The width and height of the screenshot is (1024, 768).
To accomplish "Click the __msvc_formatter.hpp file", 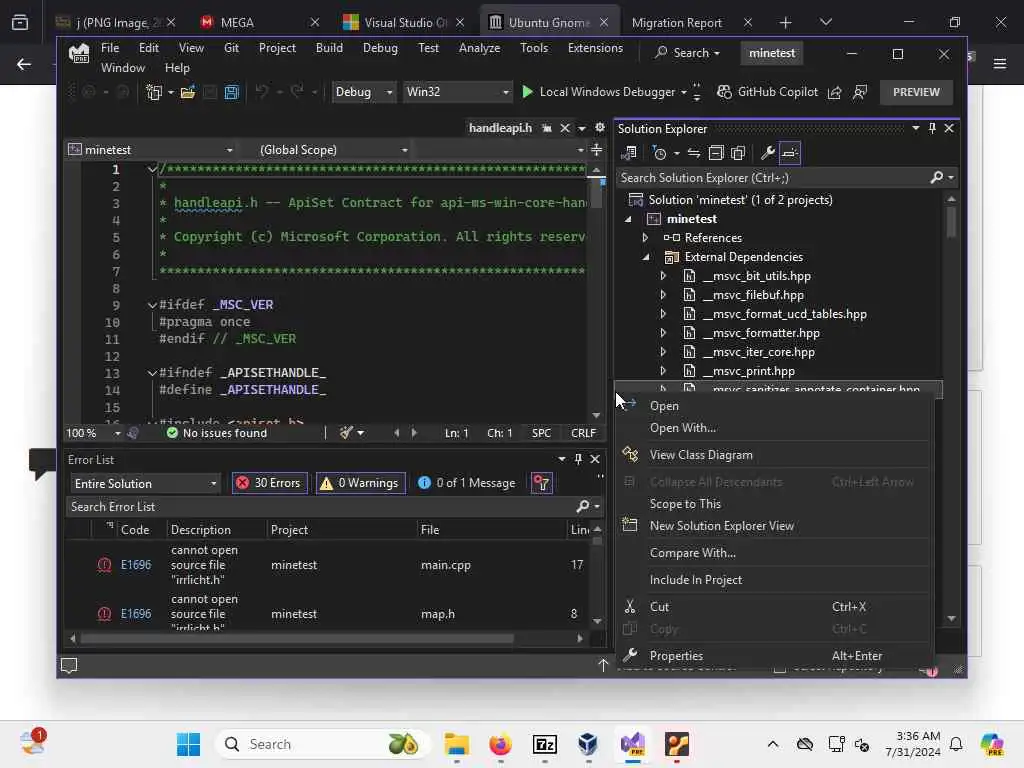I will pyautogui.click(x=761, y=333).
